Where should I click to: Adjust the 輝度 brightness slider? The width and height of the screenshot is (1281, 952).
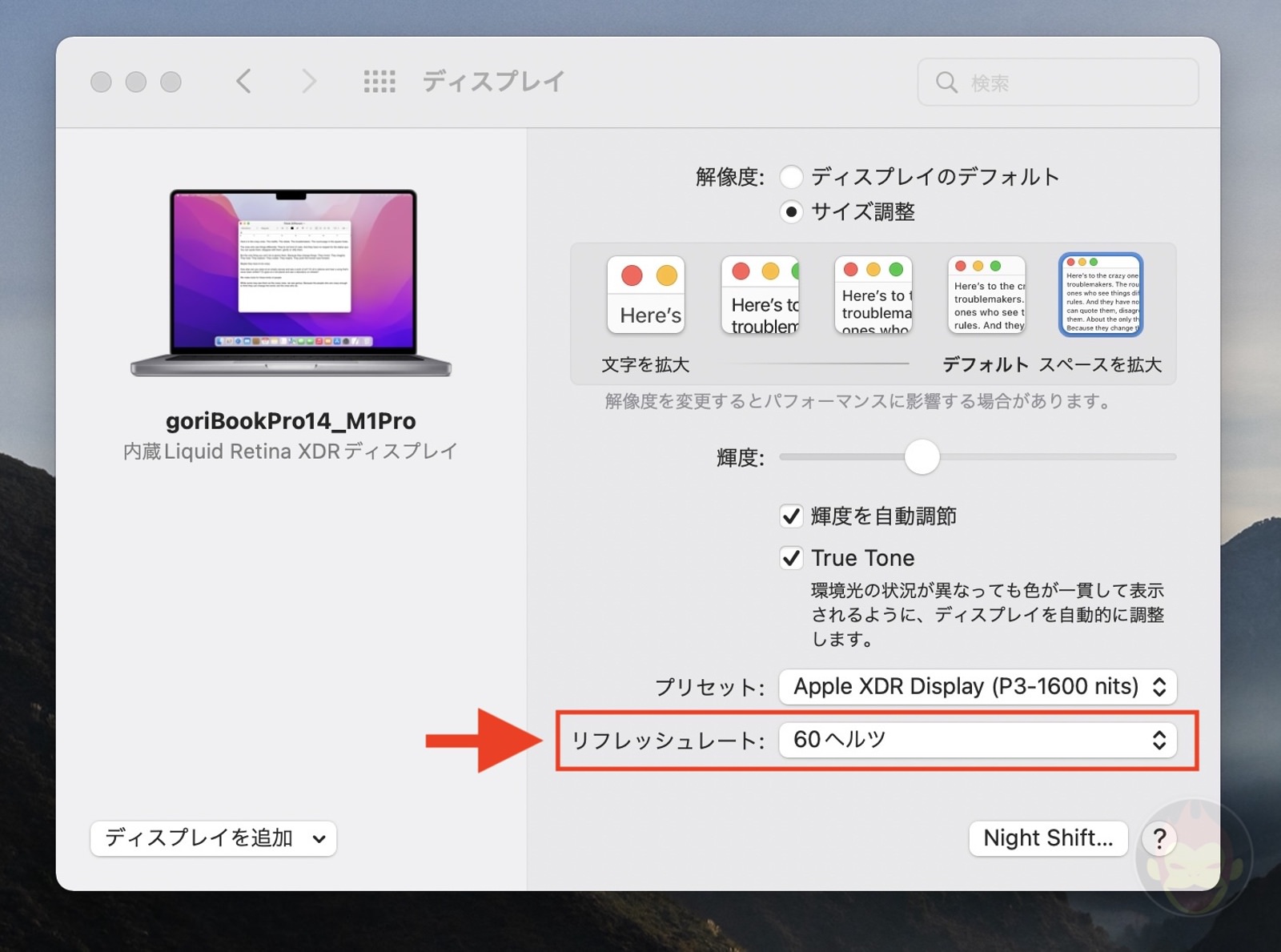click(922, 456)
